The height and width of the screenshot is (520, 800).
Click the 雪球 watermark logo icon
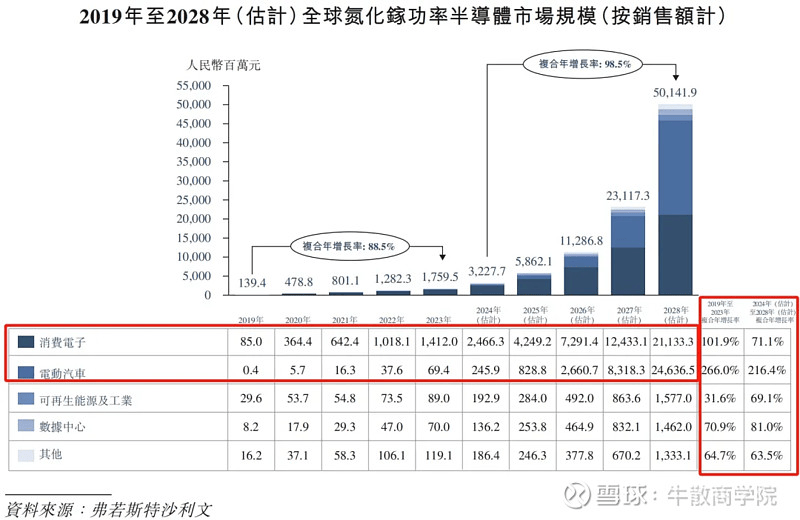pyautogui.click(x=577, y=494)
